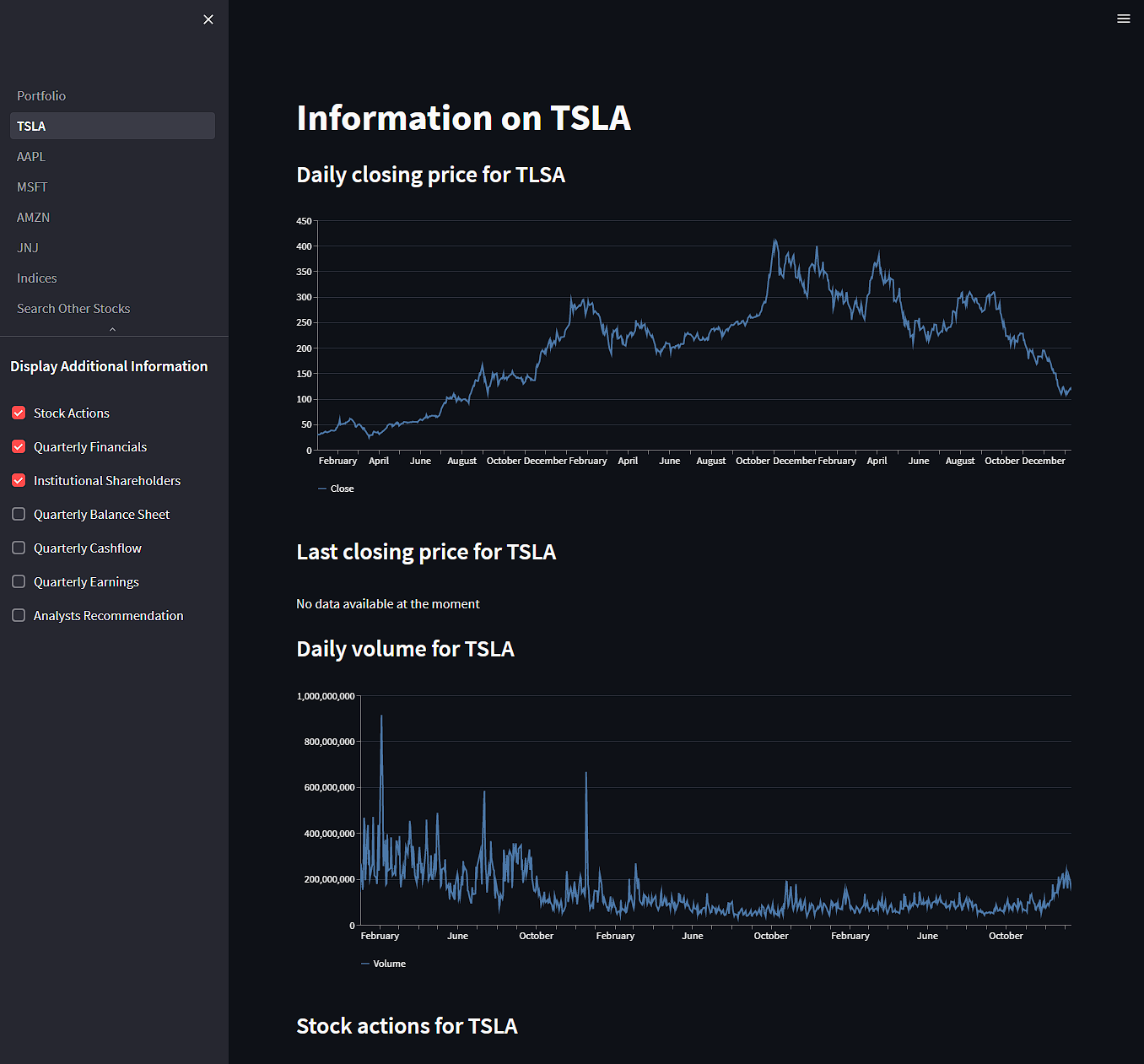Toggle the Close legend on the price chart
Screen dimensions: 1144x1064
point(336,488)
